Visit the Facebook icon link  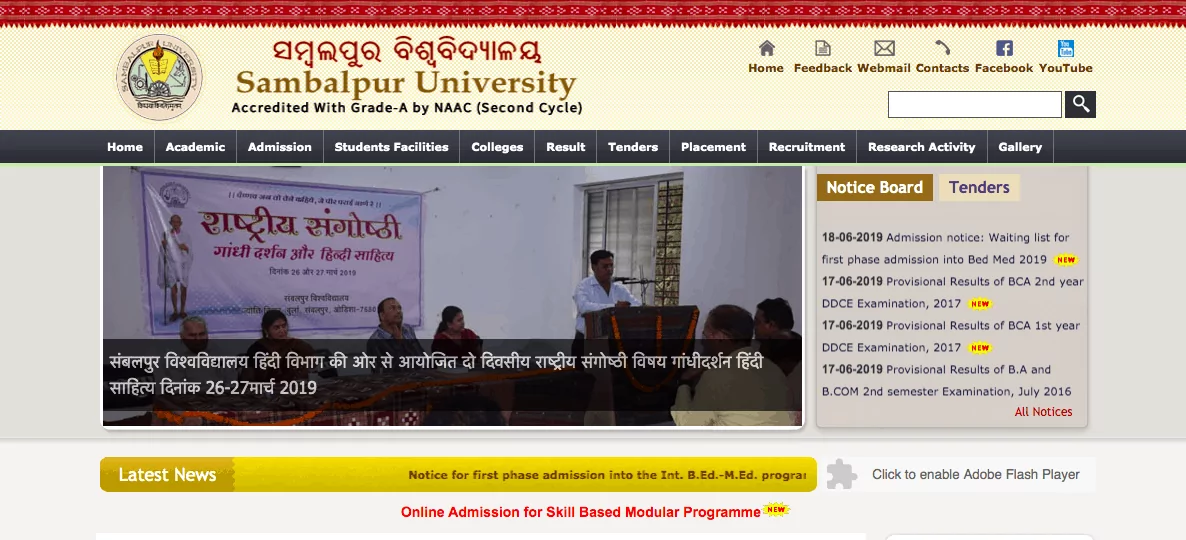[1004, 48]
